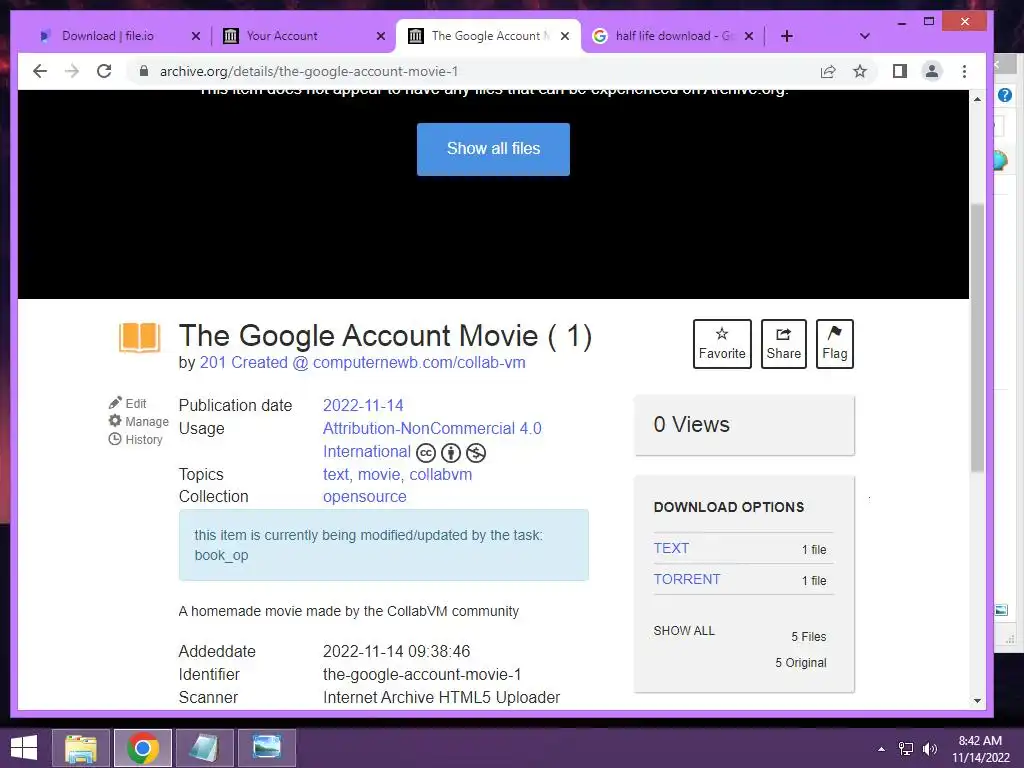Viewport: 1024px width, 768px height.
Task: Expand the tab search dropdown
Action: coord(865,36)
